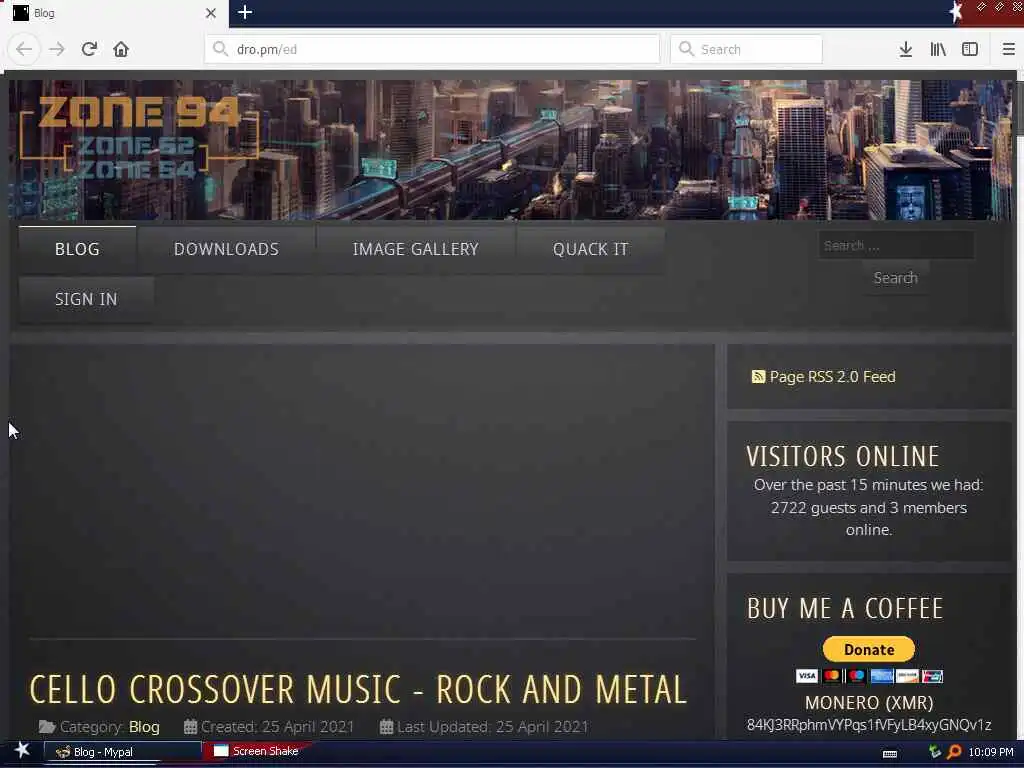Open the Cello Crossover Music article title
The width and height of the screenshot is (1024, 768).
tap(359, 690)
